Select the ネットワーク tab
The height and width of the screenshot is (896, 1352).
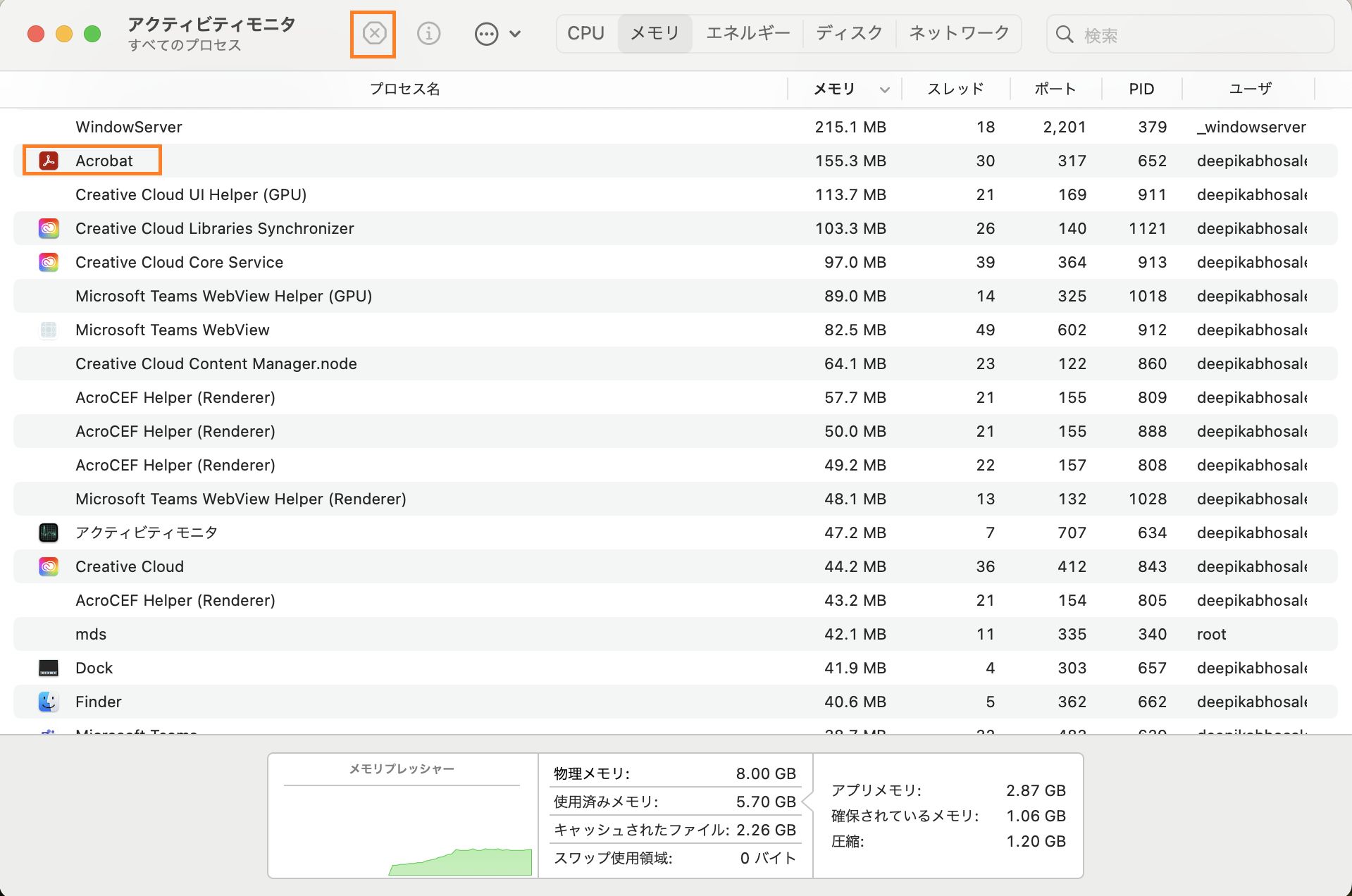(958, 33)
